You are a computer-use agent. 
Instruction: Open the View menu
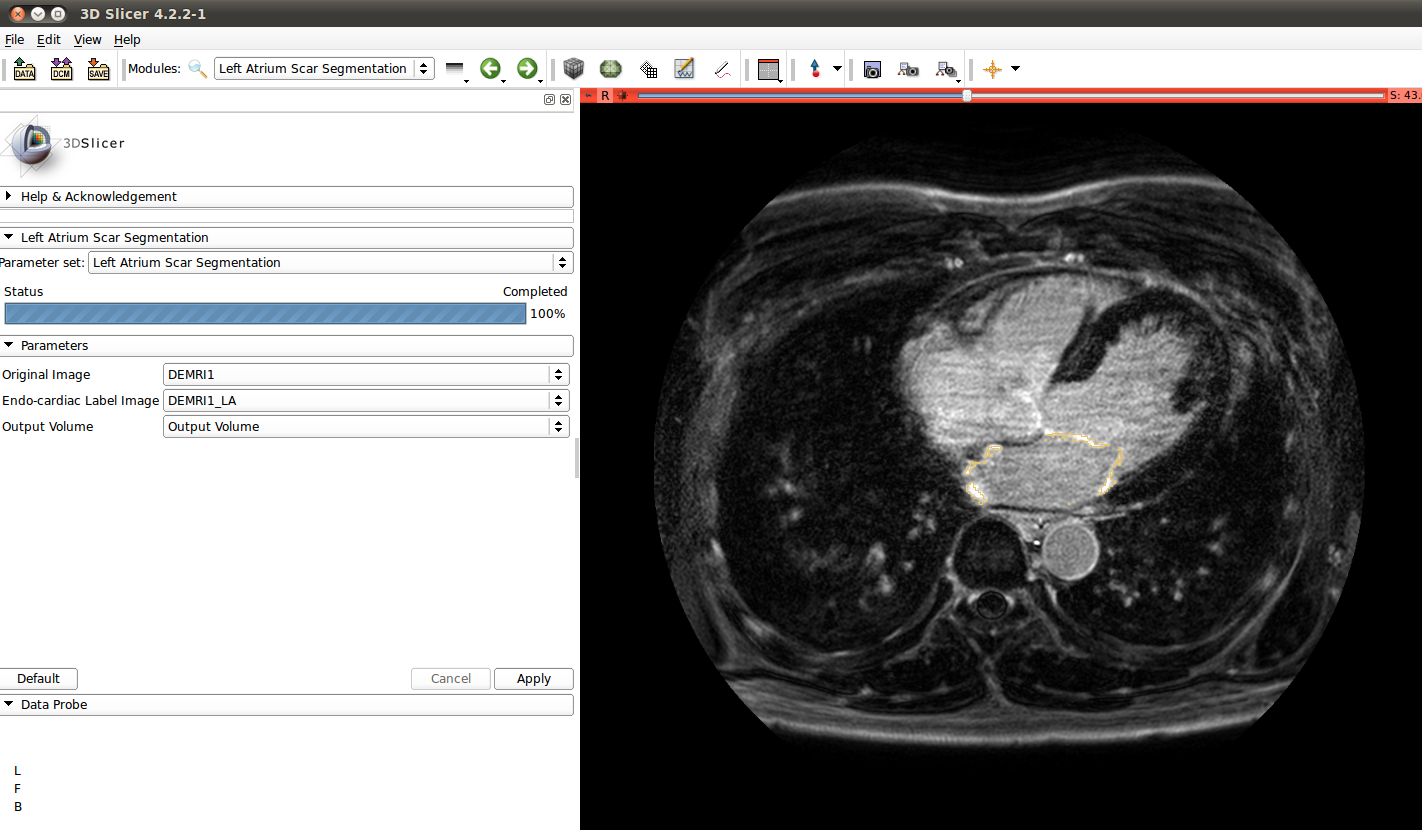tap(87, 40)
